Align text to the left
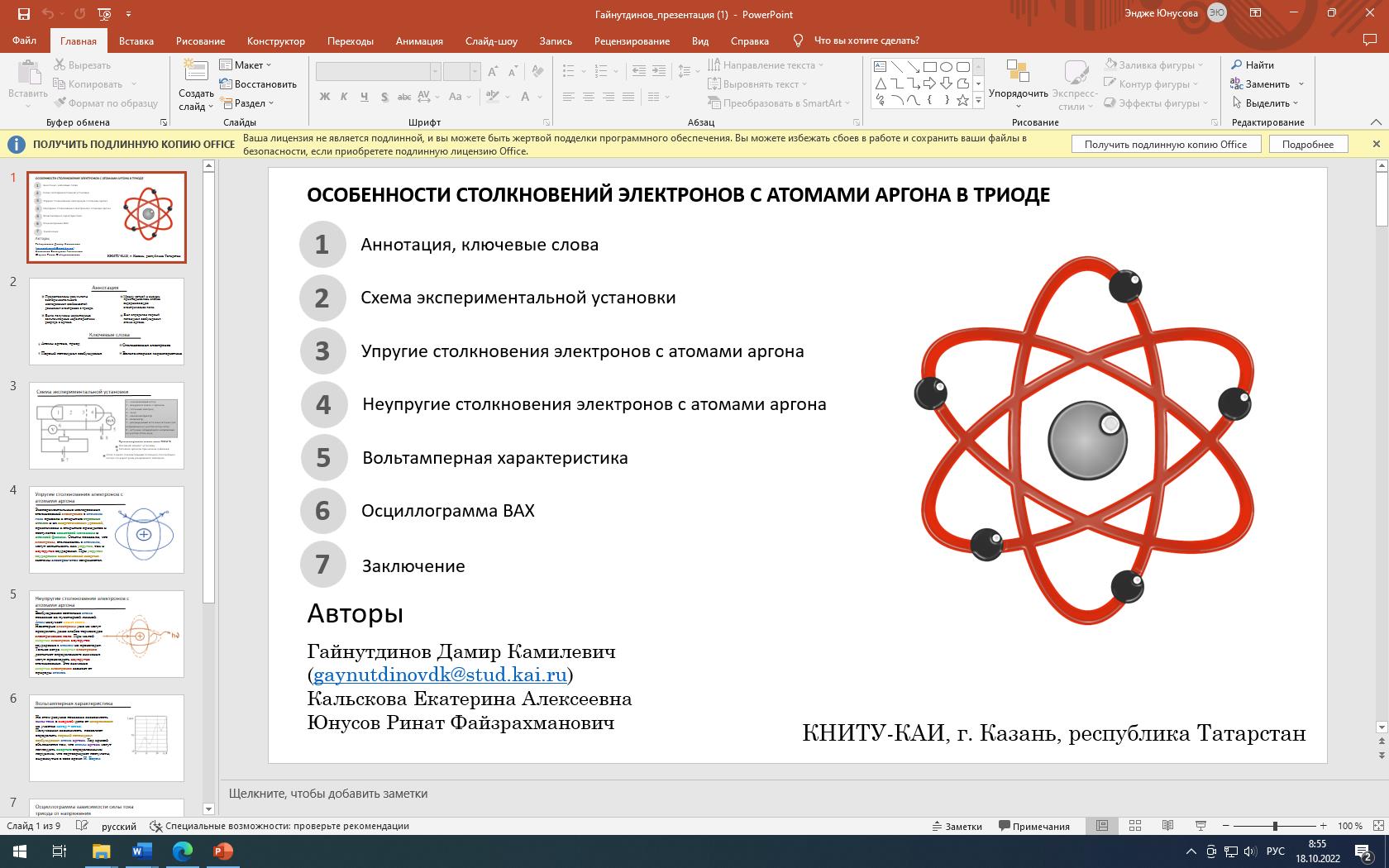1389x868 pixels. coord(568,97)
